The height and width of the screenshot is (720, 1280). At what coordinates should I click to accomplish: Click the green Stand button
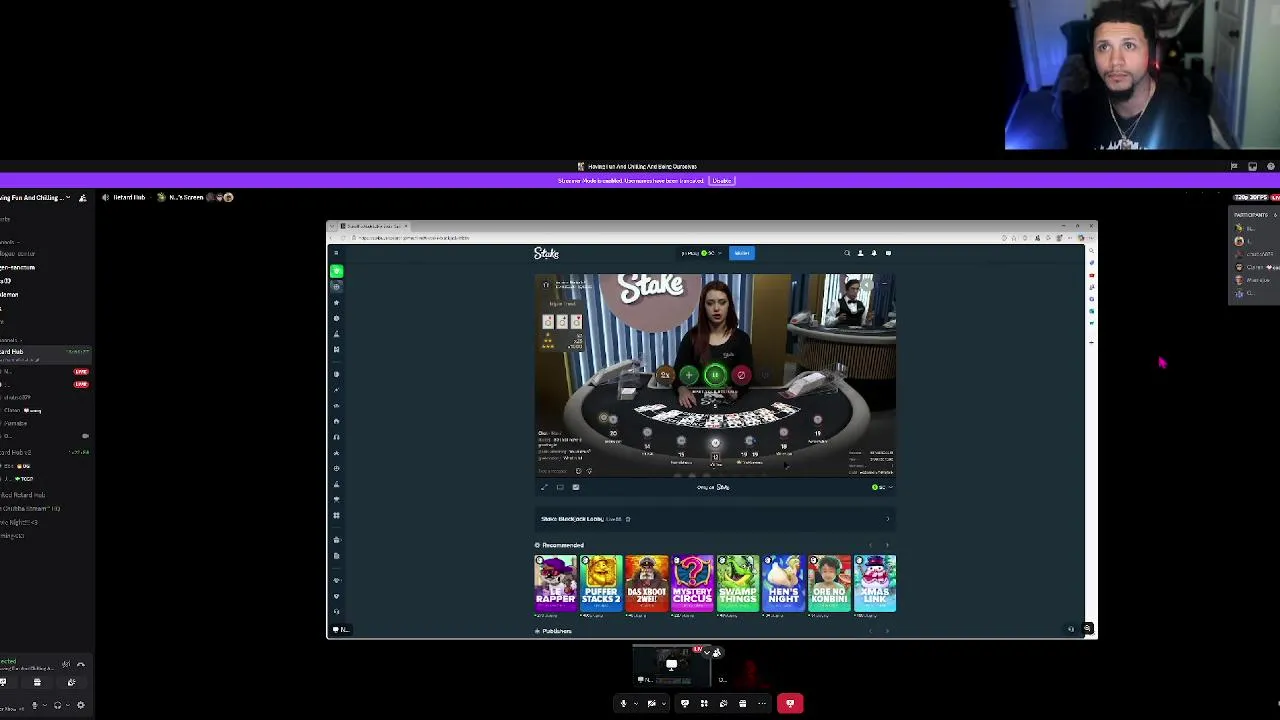pos(714,375)
